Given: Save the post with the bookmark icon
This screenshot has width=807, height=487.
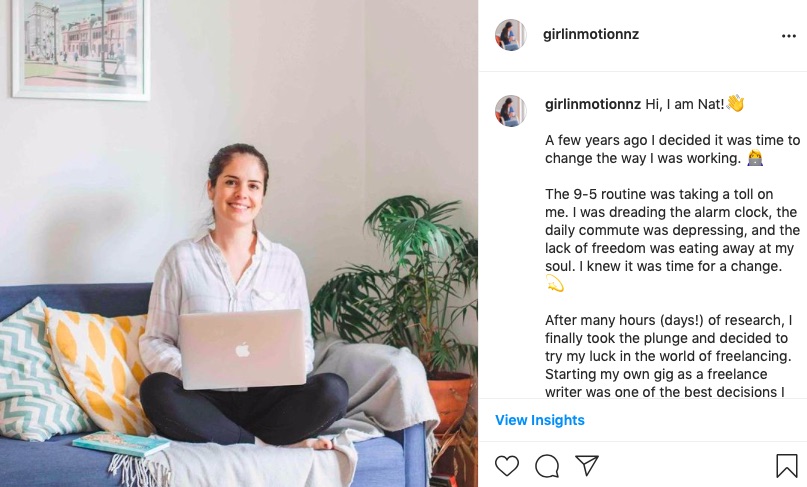Looking at the screenshot, I should tap(786, 466).
